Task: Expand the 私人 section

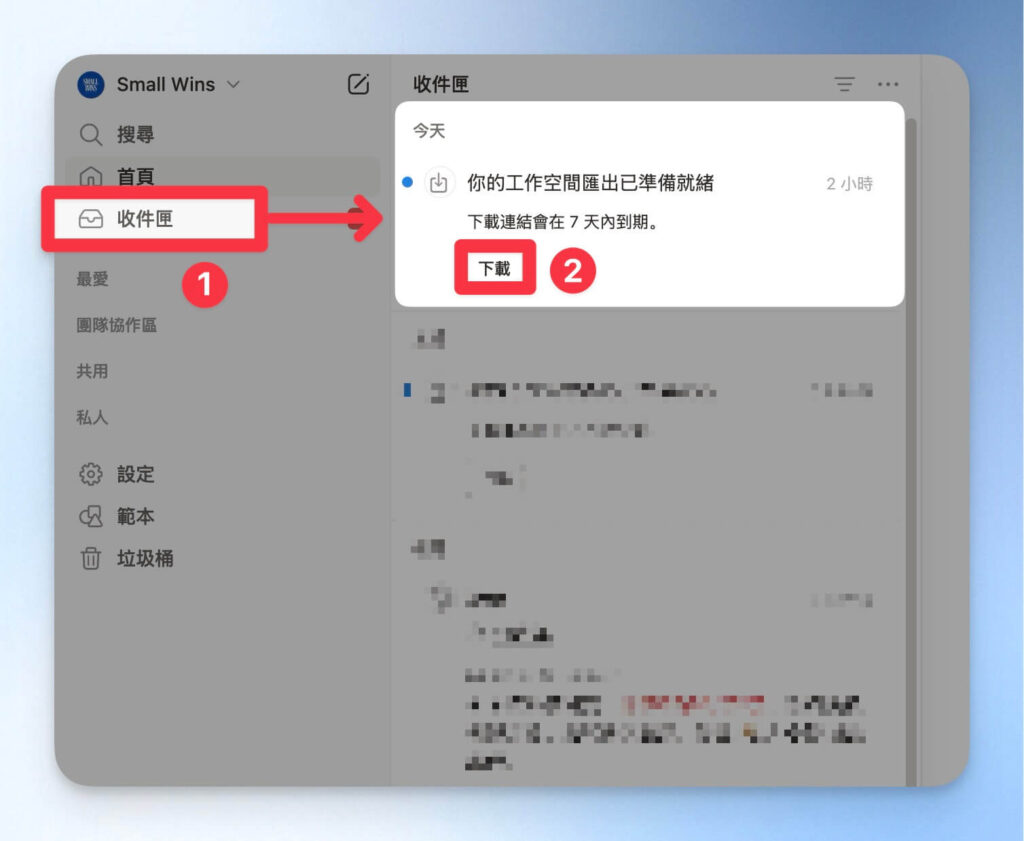Action: 92,417
